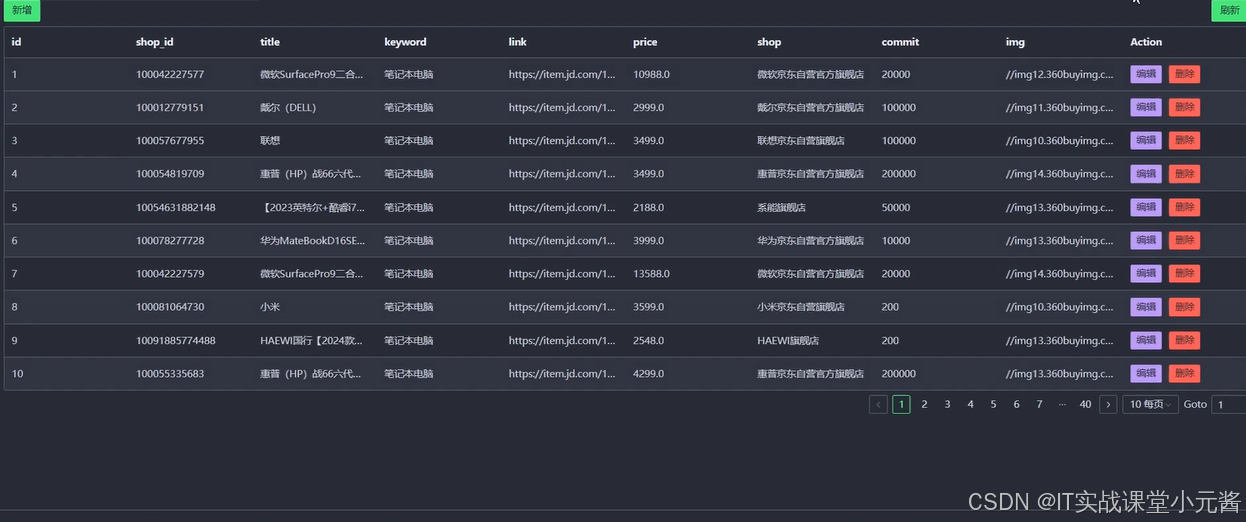Click title cell HAEWI国行【2024款
Viewport: 1246px width, 522px height.
312,340
